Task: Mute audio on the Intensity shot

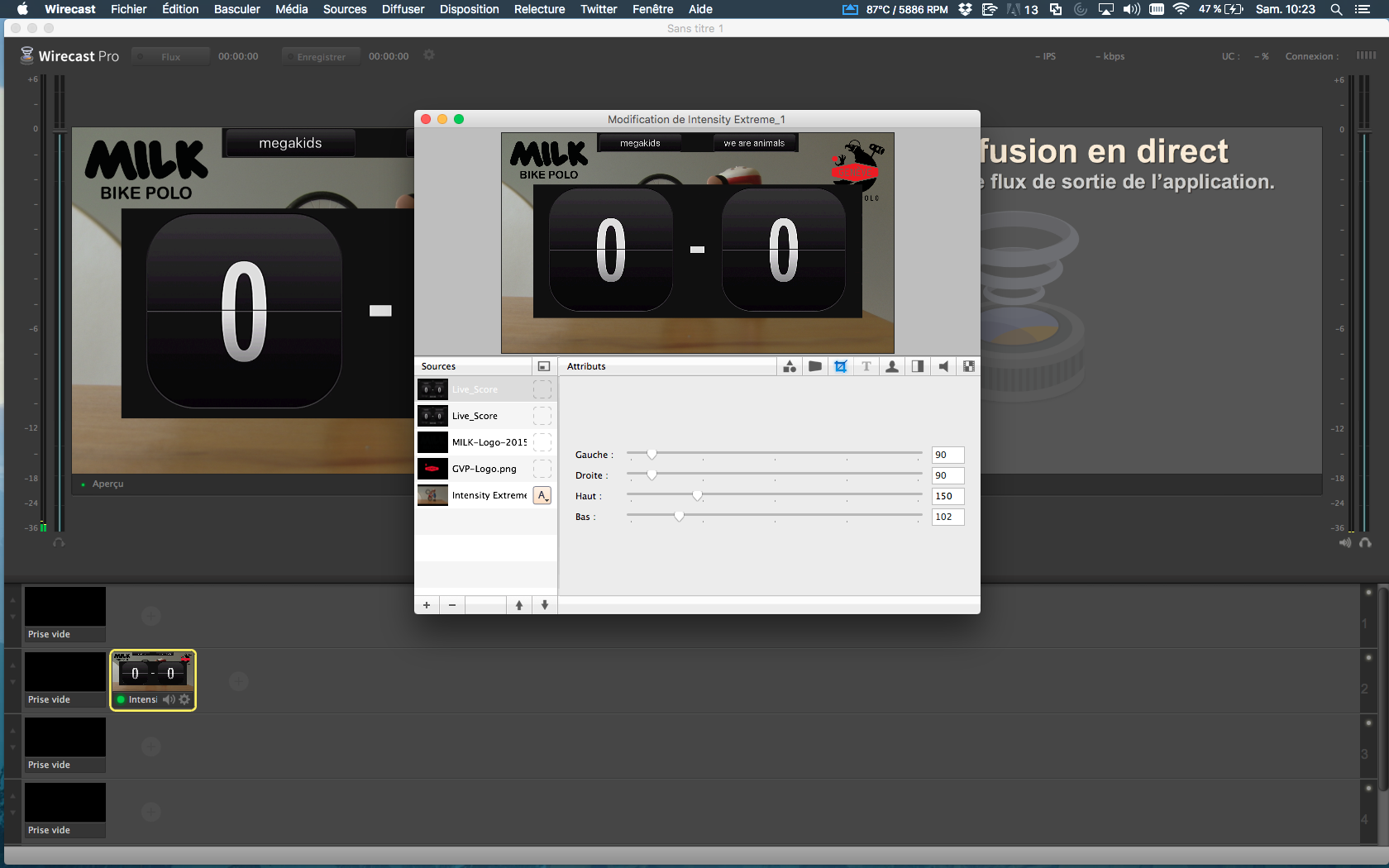Action: pyautogui.click(x=169, y=699)
